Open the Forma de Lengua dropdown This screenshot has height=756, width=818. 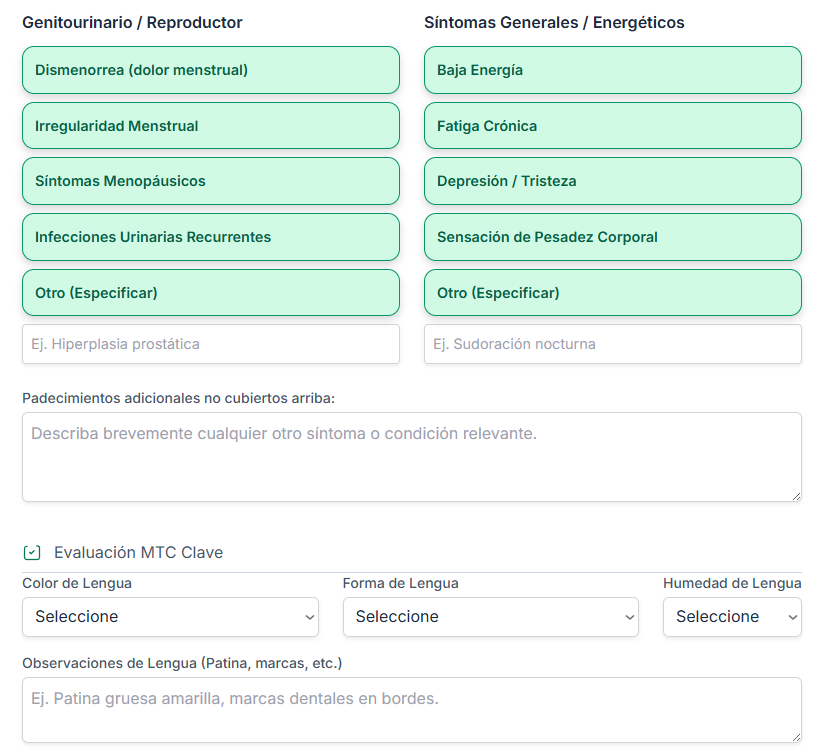(491, 617)
